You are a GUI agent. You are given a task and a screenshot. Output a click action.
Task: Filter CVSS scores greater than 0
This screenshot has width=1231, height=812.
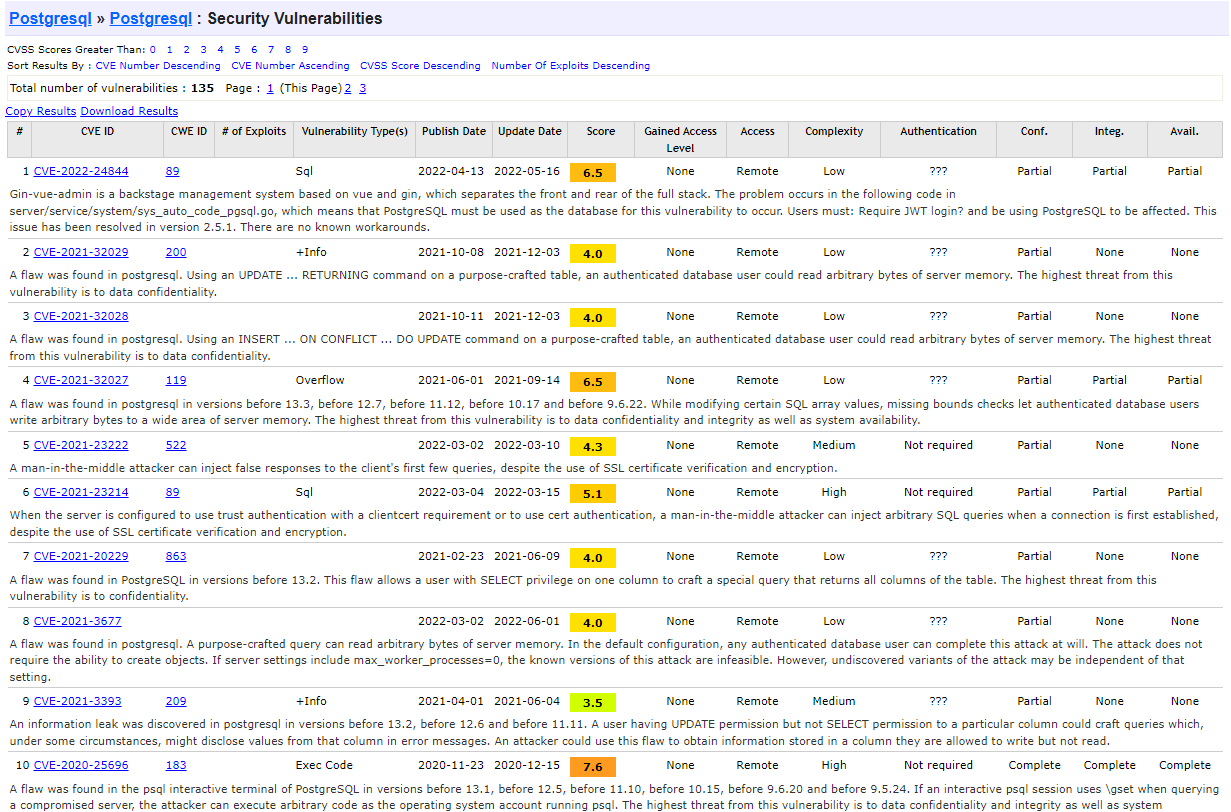click(x=153, y=49)
